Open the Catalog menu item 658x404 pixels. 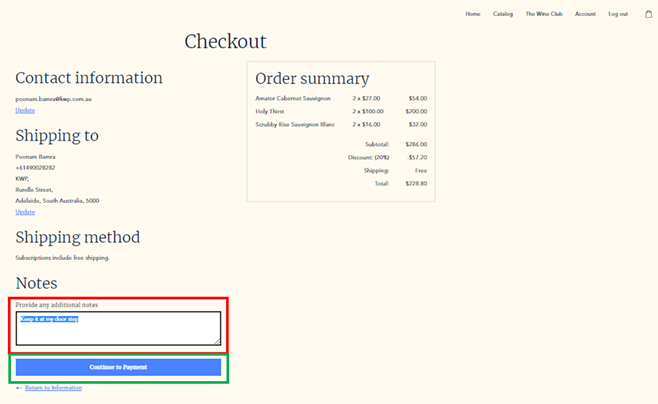pyautogui.click(x=503, y=14)
